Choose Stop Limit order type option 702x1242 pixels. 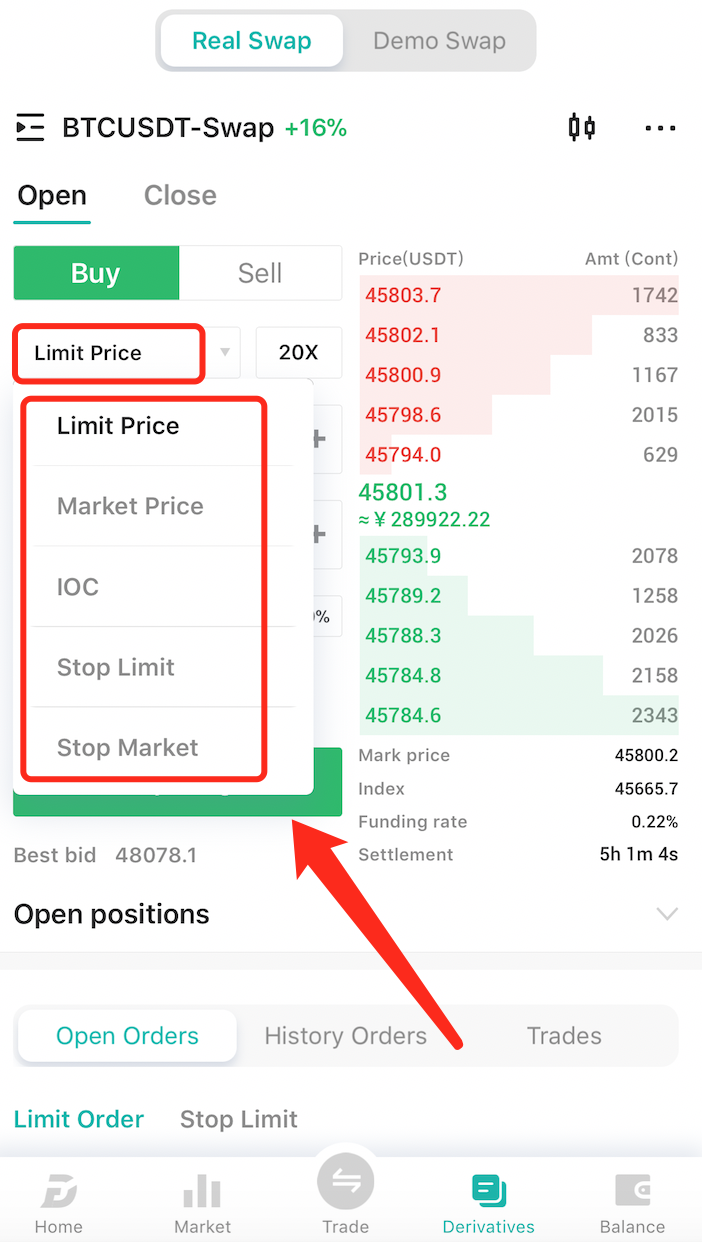tap(116, 667)
